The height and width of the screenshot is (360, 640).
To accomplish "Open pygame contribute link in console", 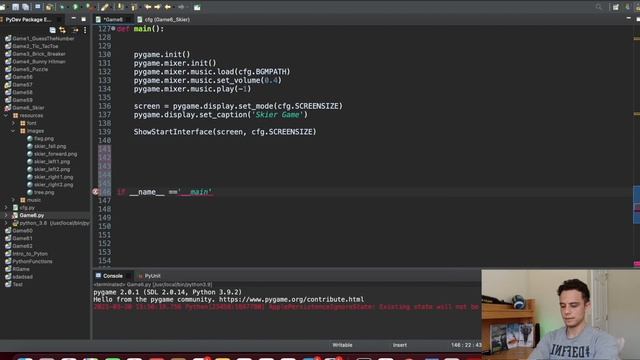I will pyautogui.click(x=291, y=300).
